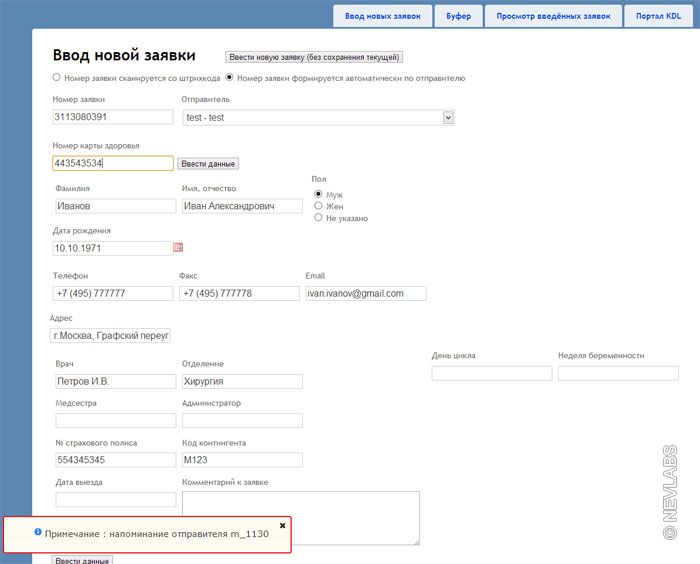Select automatic request number by sender option
The height and width of the screenshot is (564, 700).
click(x=230, y=78)
